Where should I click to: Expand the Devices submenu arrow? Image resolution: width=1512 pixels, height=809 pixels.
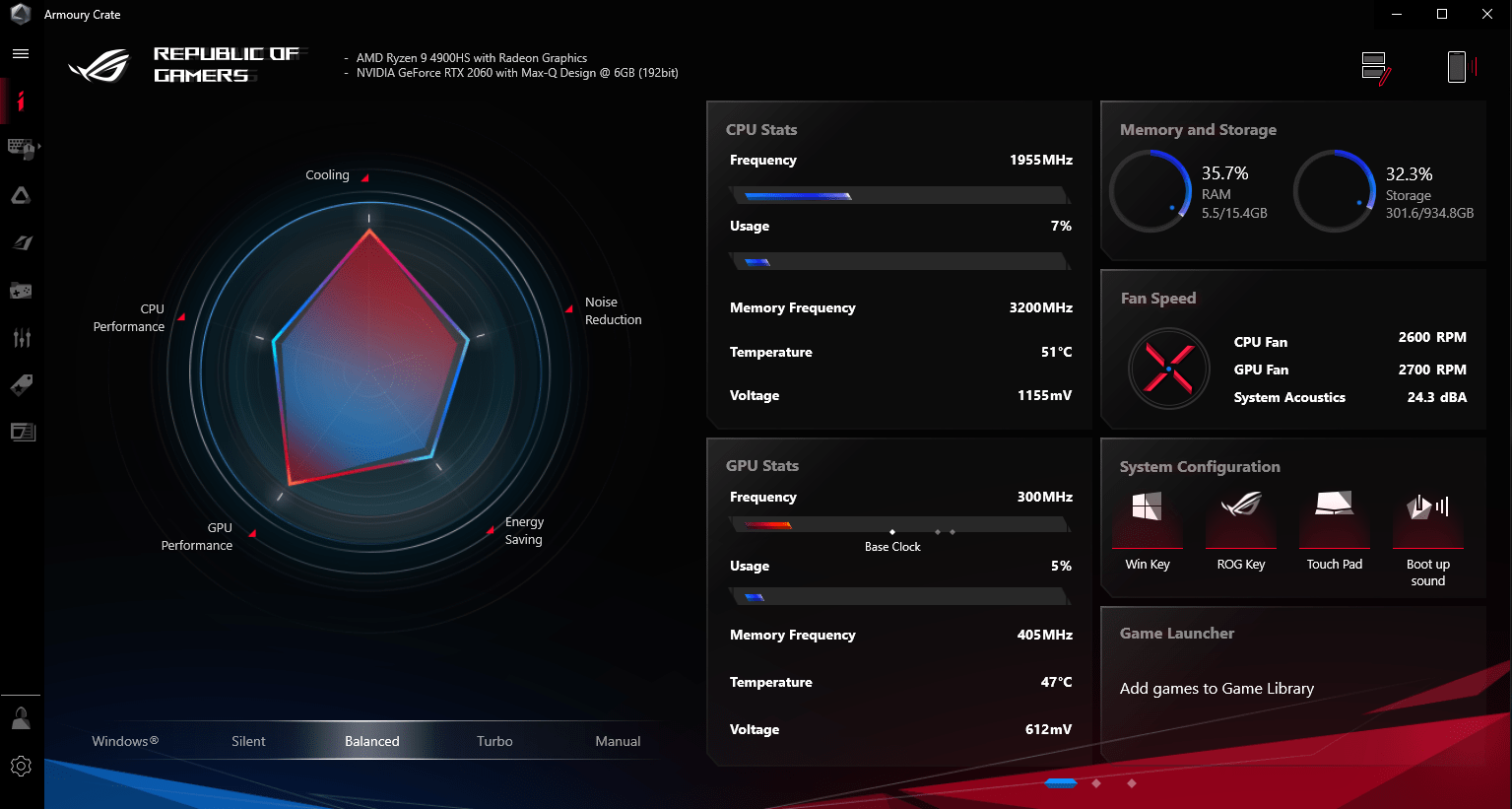point(39,148)
